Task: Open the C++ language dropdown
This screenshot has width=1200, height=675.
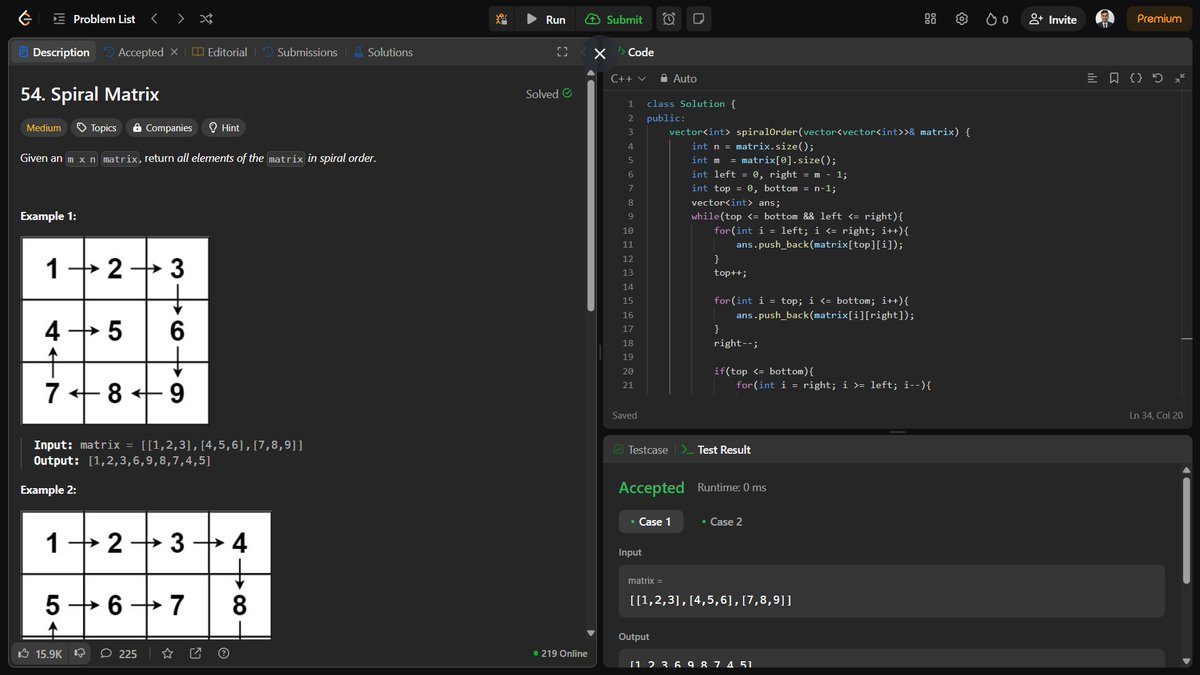Action: tap(628, 78)
